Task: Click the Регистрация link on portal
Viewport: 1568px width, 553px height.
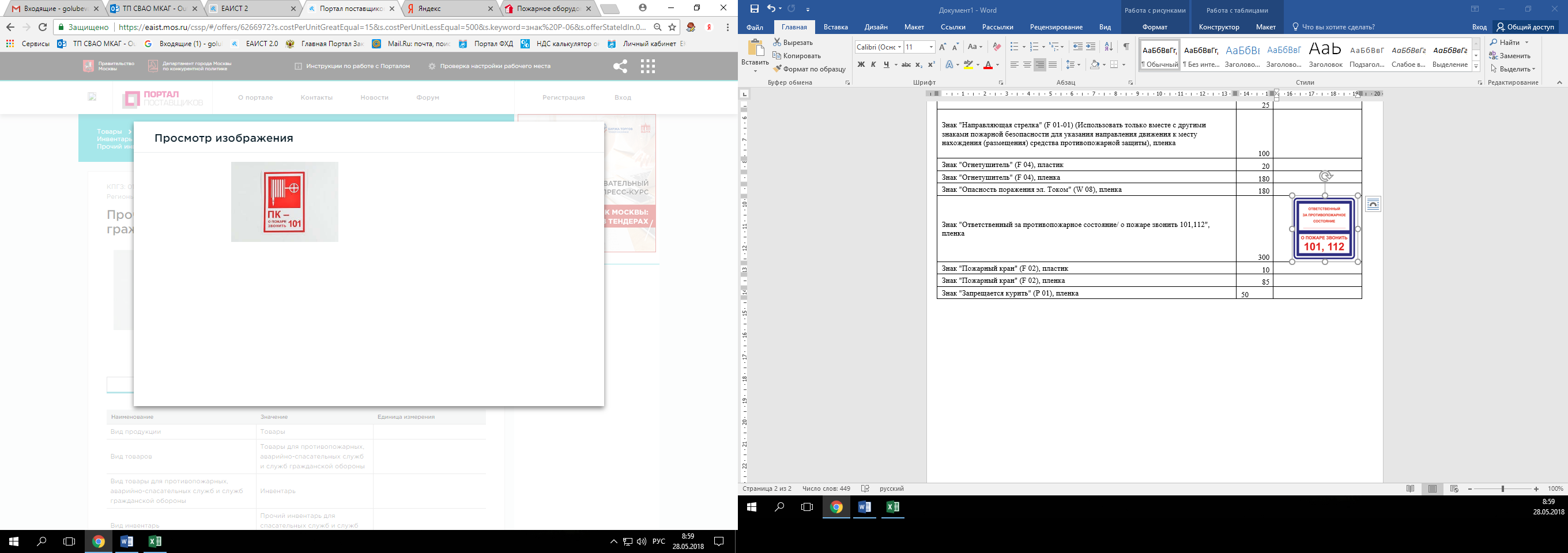Action: point(564,97)
